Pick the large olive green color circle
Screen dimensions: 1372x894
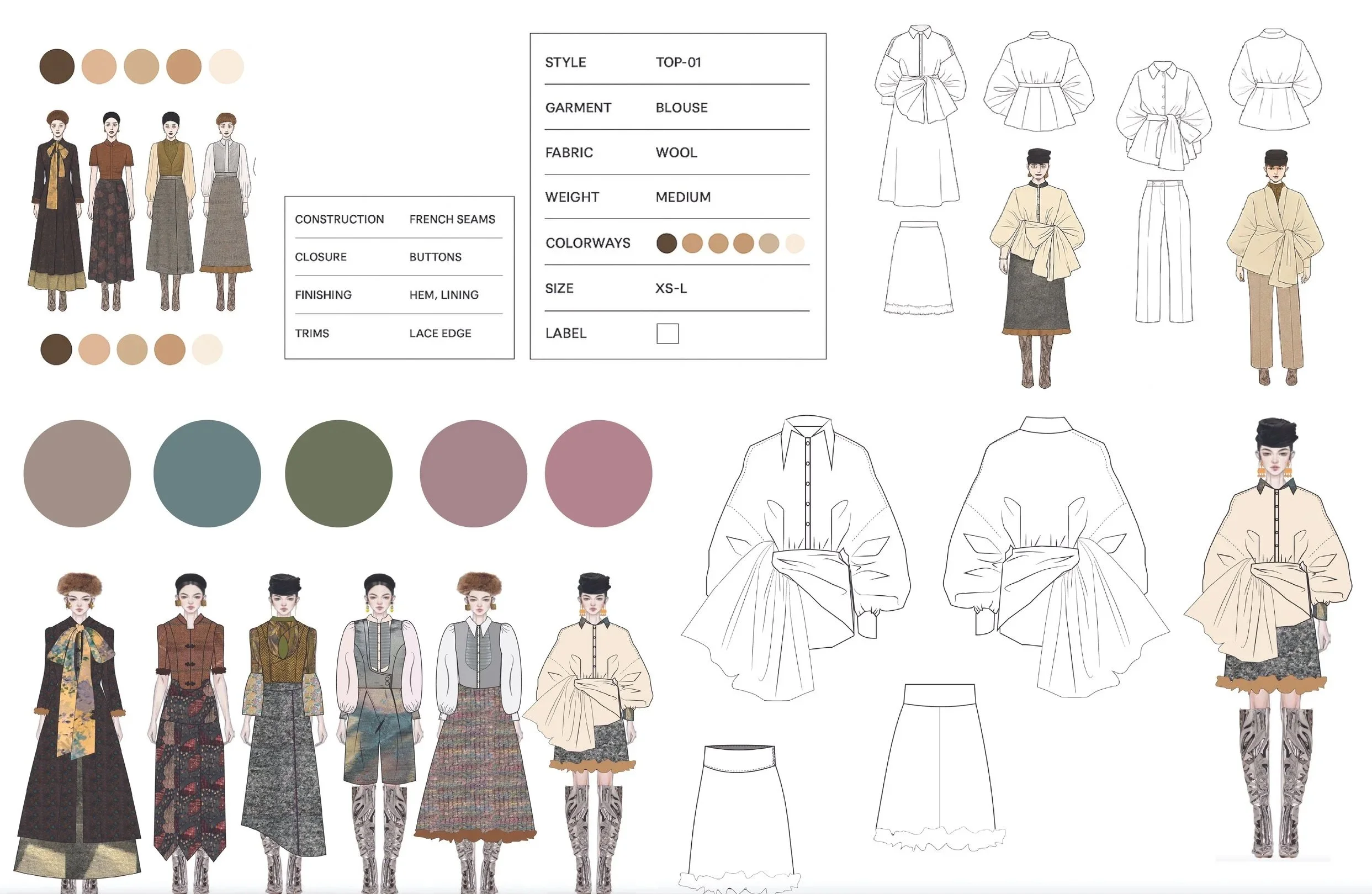[x=338, y=473]
